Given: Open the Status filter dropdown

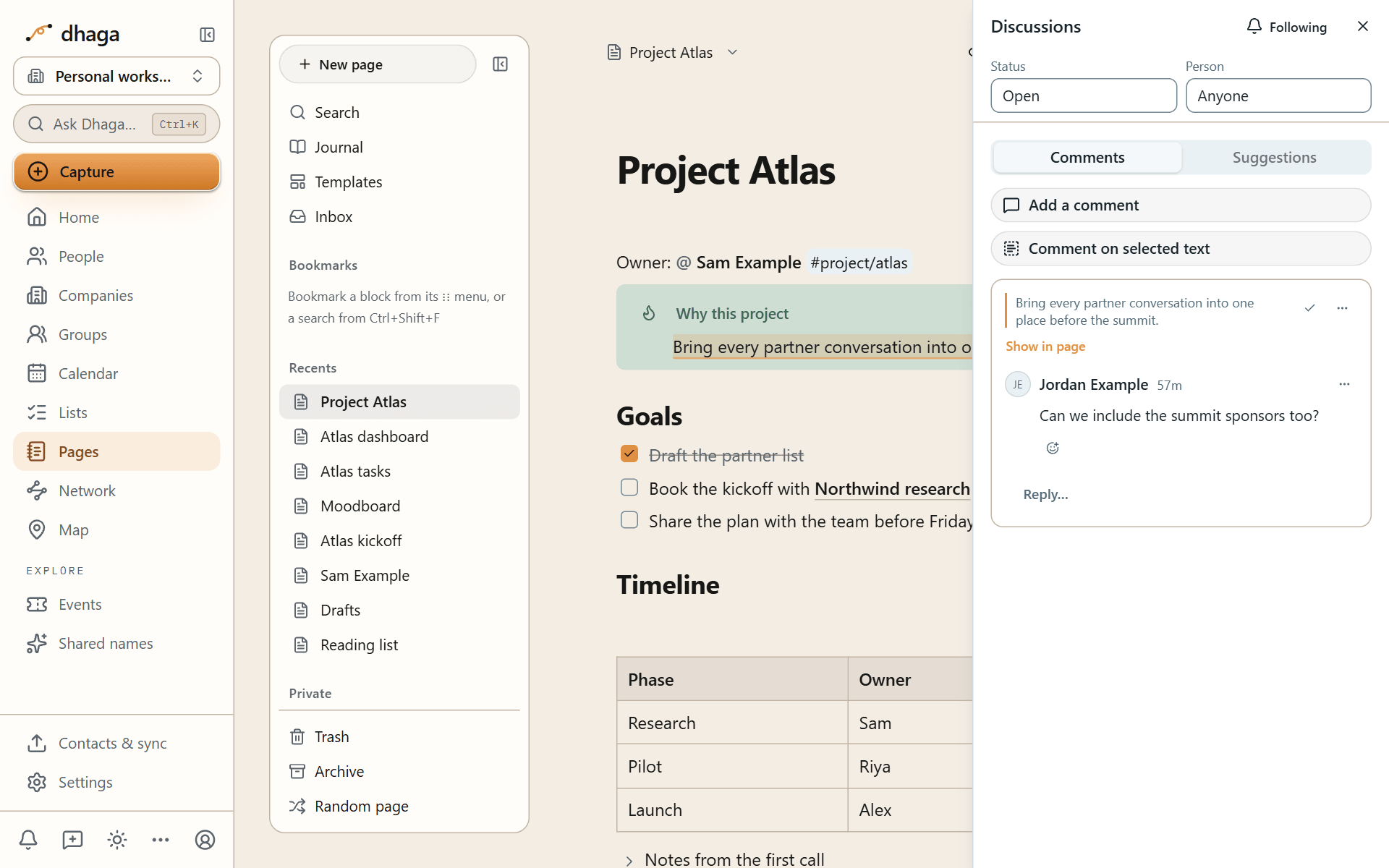Looking at the screenshot, I should (1083, 95).
